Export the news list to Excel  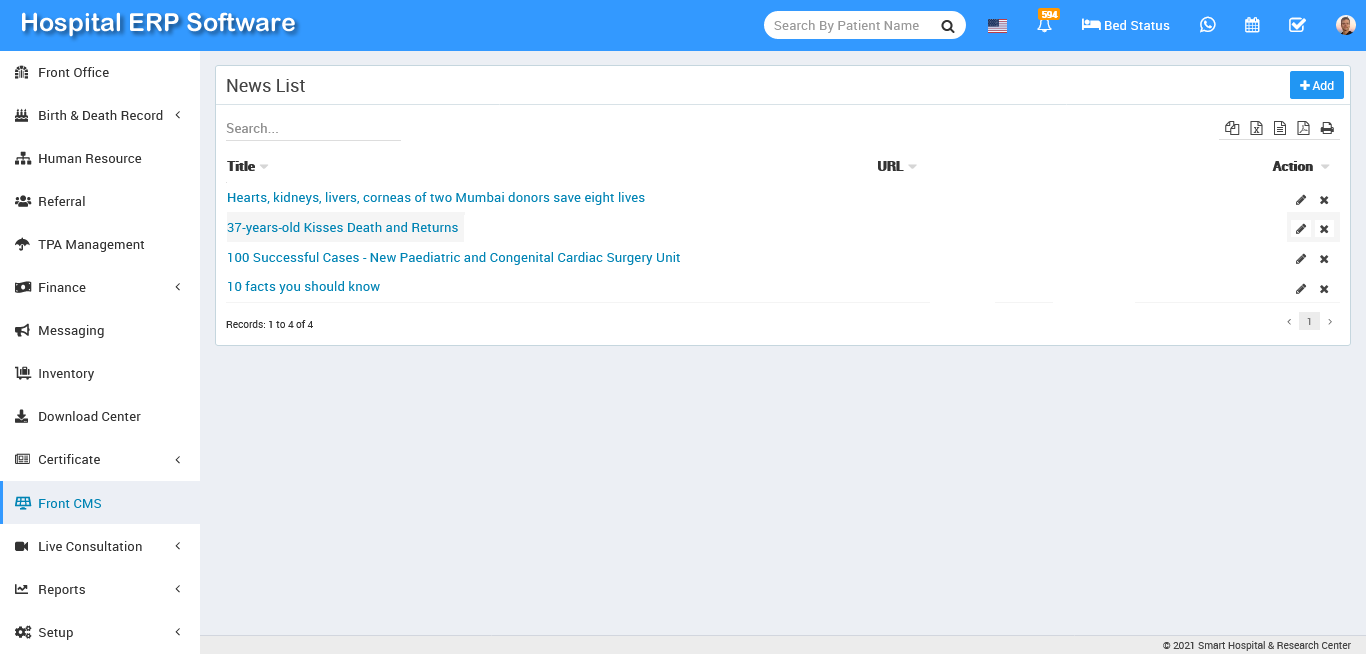tap(1256, 128)
